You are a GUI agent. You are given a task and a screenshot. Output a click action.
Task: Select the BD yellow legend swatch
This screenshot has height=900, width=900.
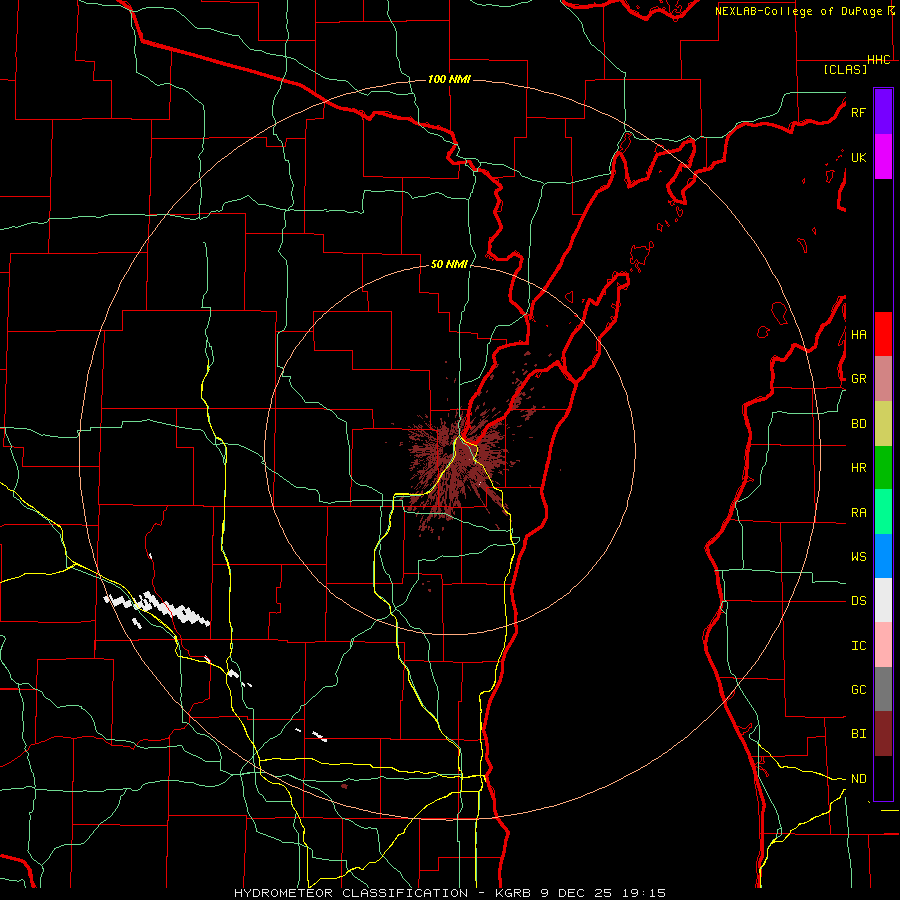(x=883, y=424)
